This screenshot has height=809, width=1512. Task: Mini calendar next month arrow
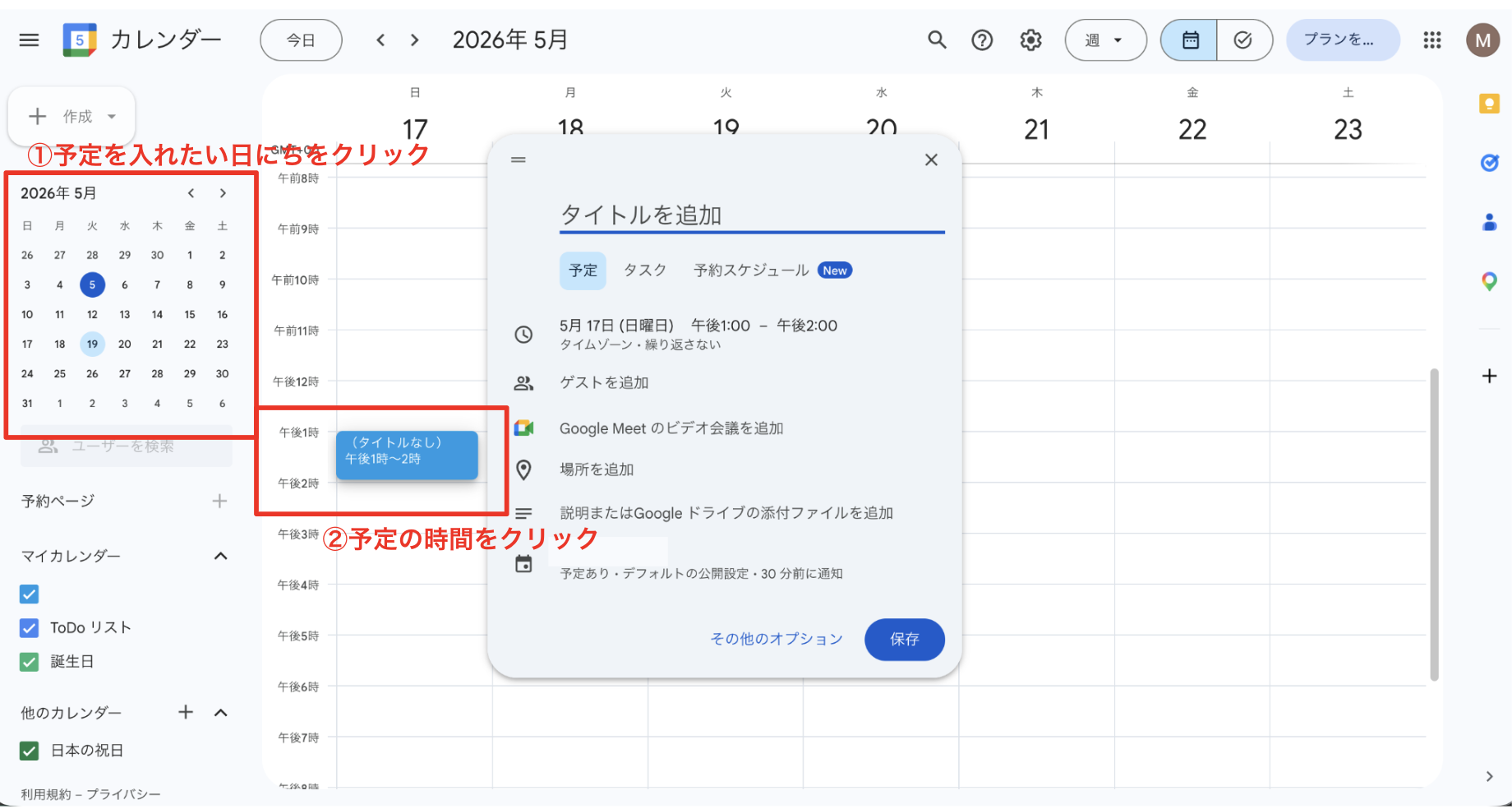pyautogui.click(x=223, y=193)
